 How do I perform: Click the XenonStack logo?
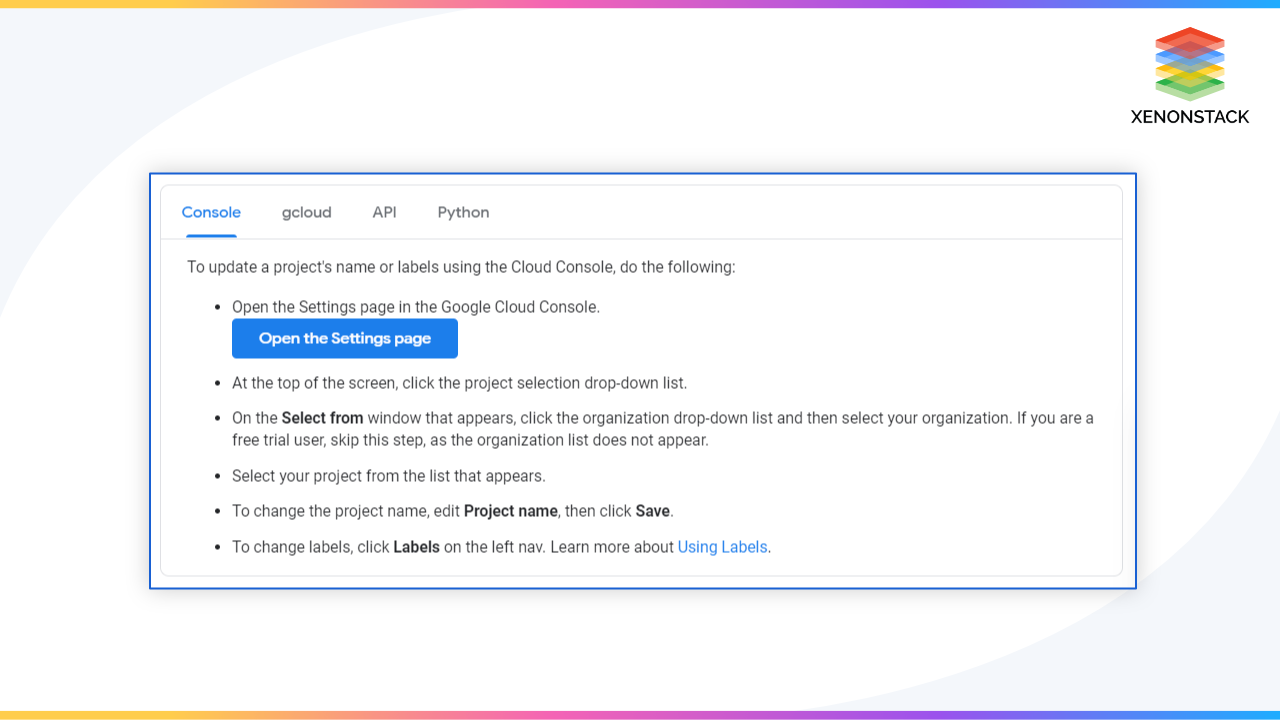[x=1189, y=75]
